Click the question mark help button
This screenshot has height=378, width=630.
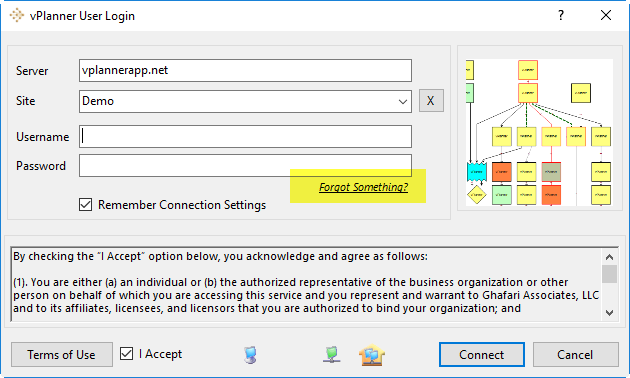coord(560,15)
